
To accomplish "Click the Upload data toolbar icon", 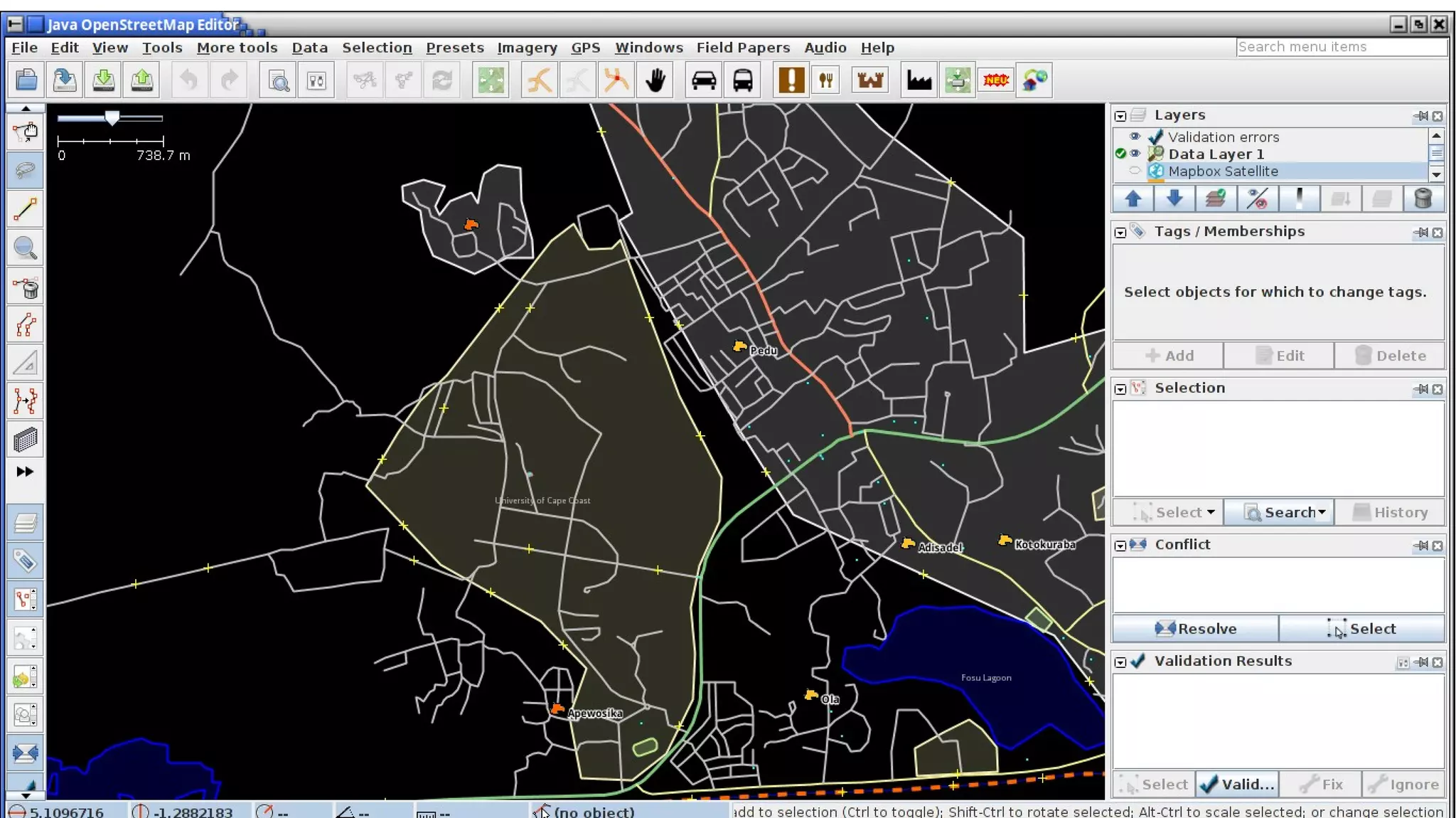I will tap(141, 80).
